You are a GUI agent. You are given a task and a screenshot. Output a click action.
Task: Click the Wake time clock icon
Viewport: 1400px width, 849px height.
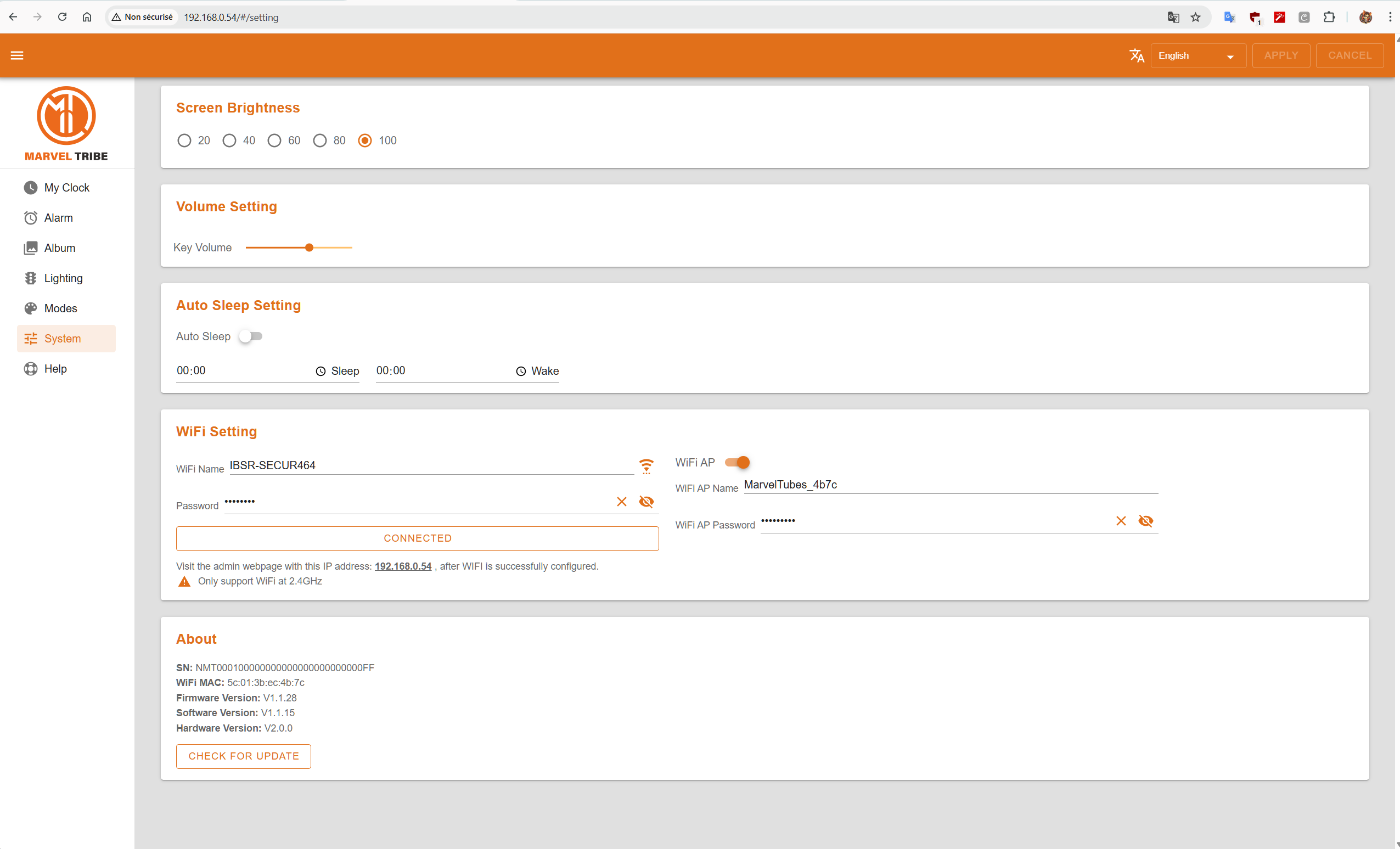click(x=520, y=371)
